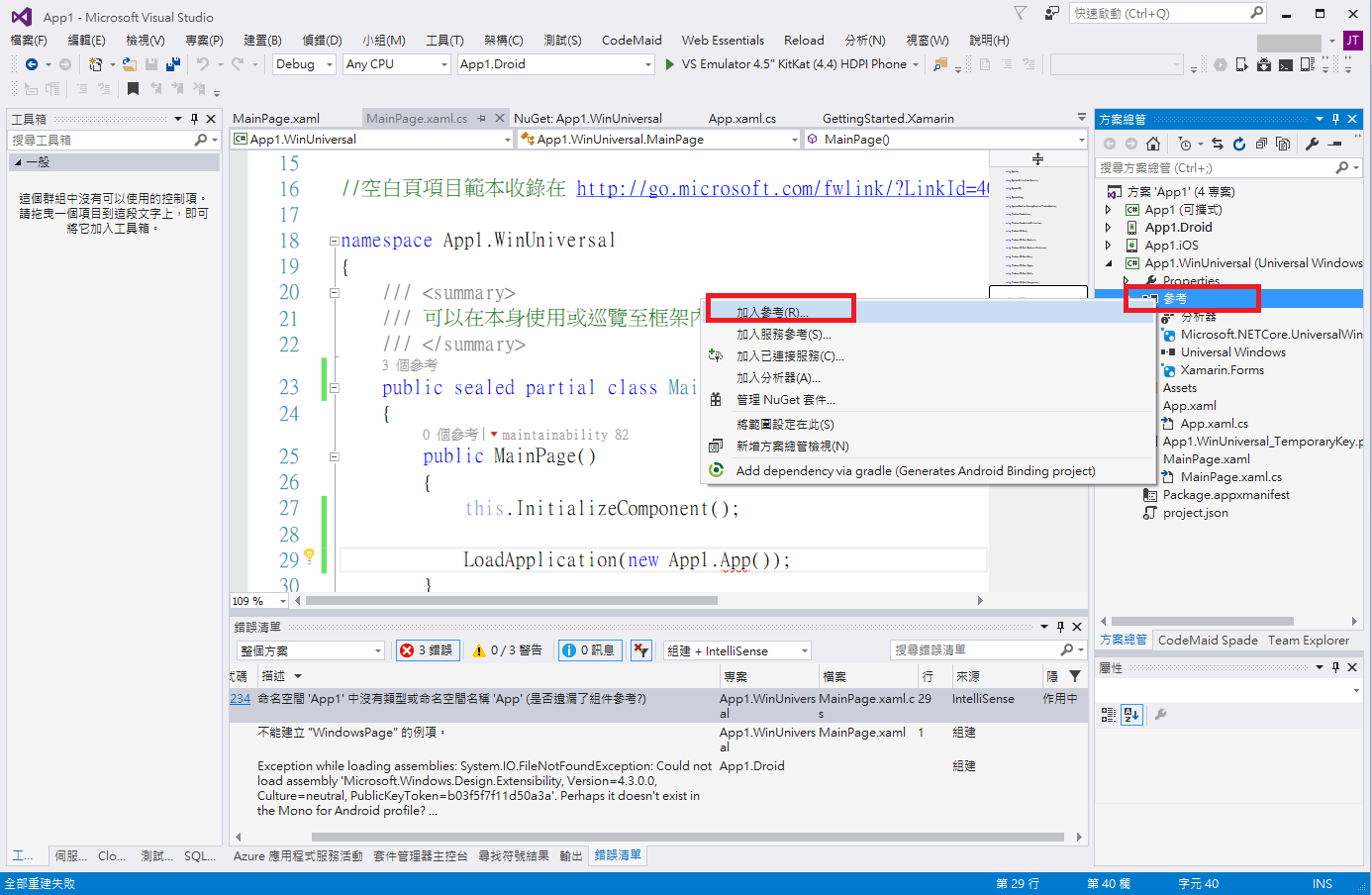This screenshot has height=895, width=1372.
Task: Click the editor horizontal scrollbar
Action: pos(512,601)
